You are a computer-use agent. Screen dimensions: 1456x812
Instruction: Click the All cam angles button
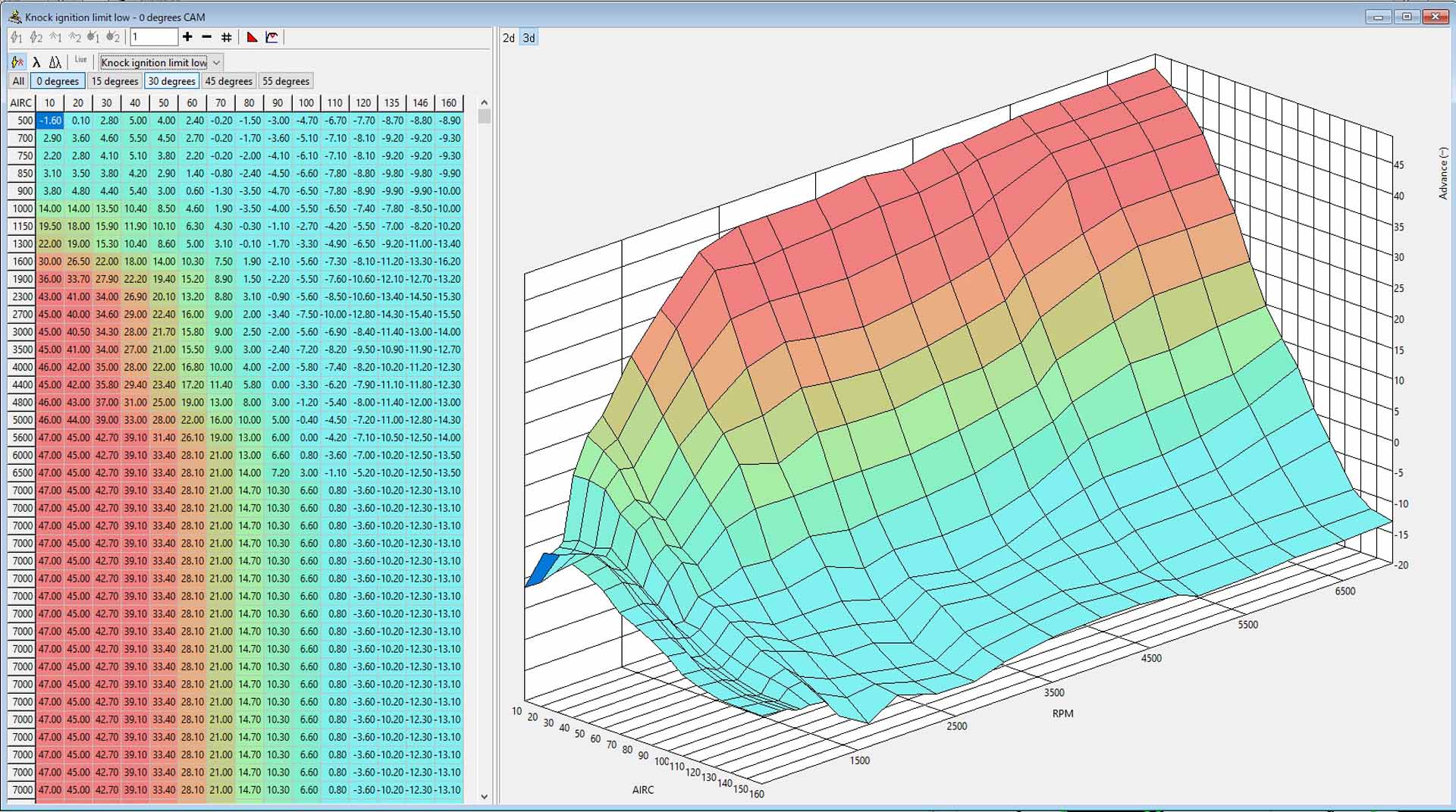pyautogui.click(x=18, y=81)
